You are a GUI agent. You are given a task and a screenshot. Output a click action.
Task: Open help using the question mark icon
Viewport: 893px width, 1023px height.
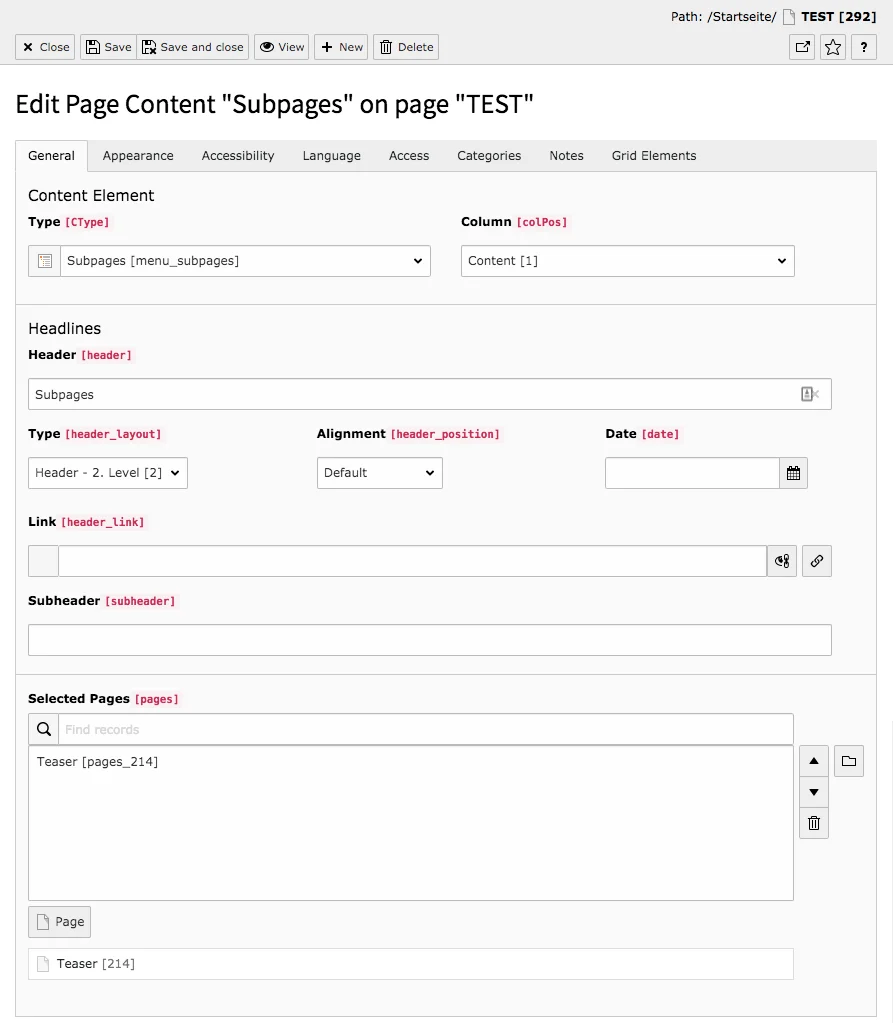[x=864, y=47]
